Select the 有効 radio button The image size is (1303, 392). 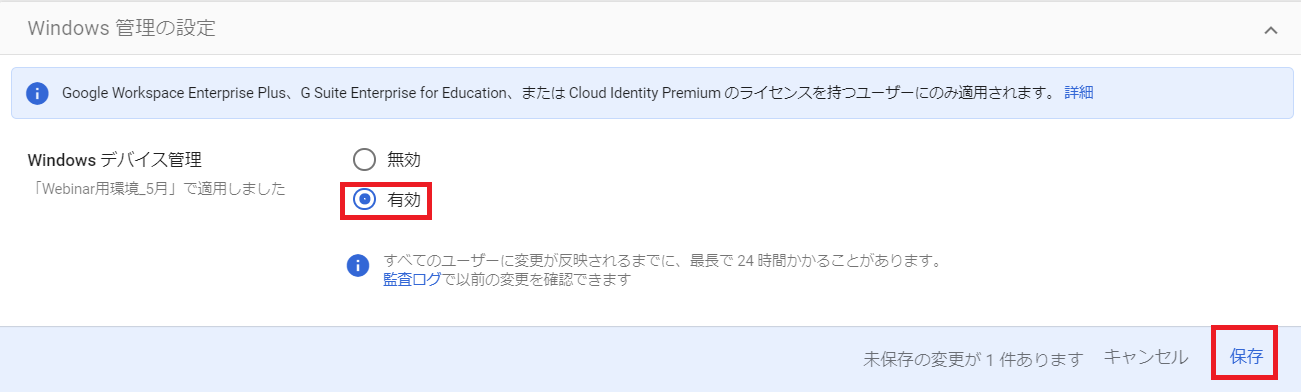click(364, 200)
